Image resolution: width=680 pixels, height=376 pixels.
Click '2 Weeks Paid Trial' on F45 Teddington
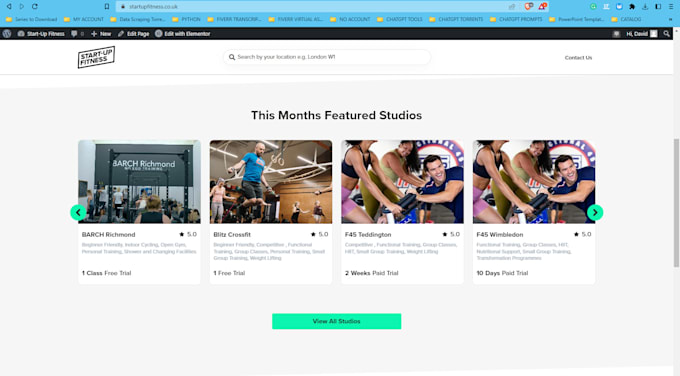click(371, 273)
